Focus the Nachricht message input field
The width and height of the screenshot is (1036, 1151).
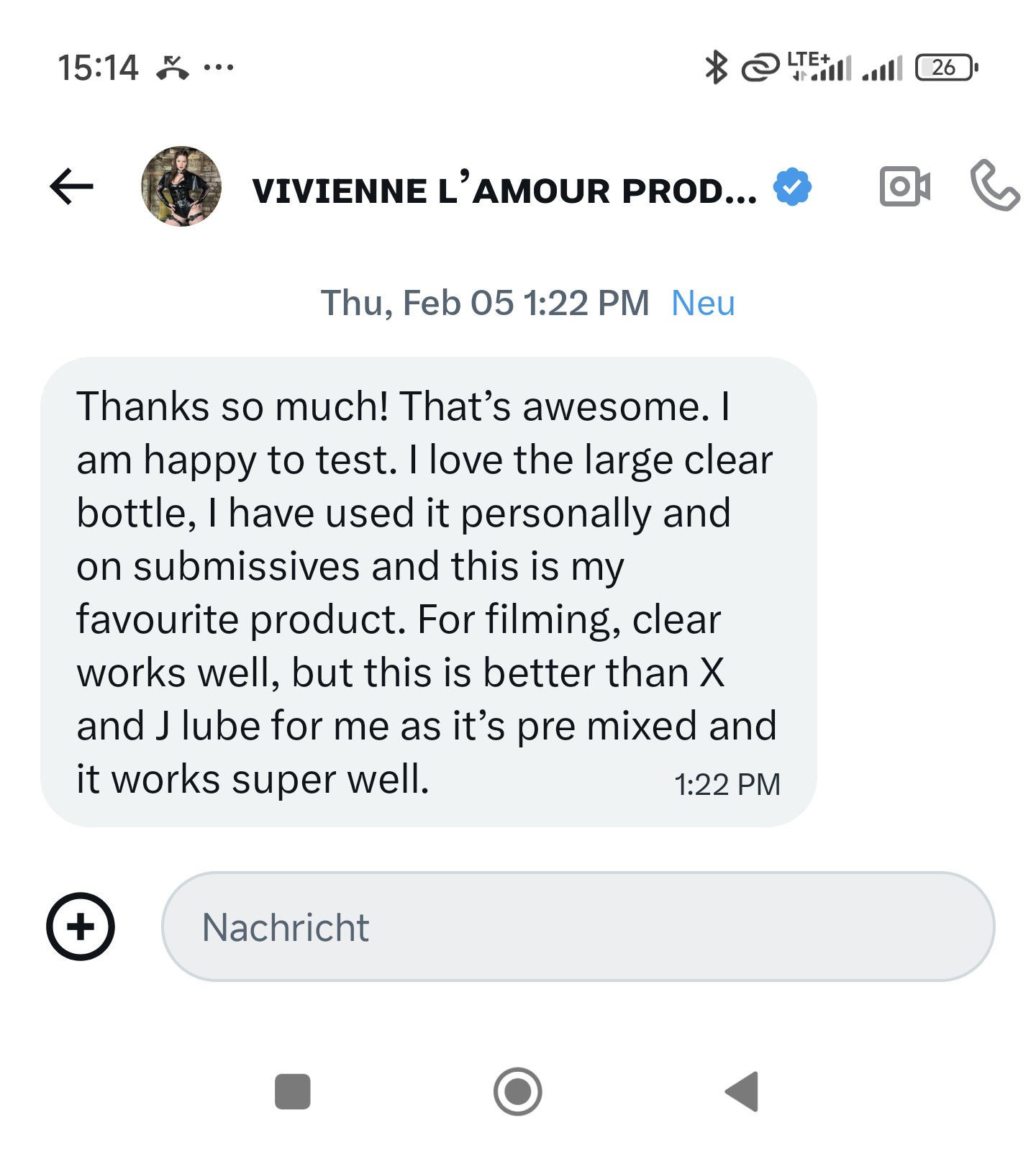click(x=578, y=927)
